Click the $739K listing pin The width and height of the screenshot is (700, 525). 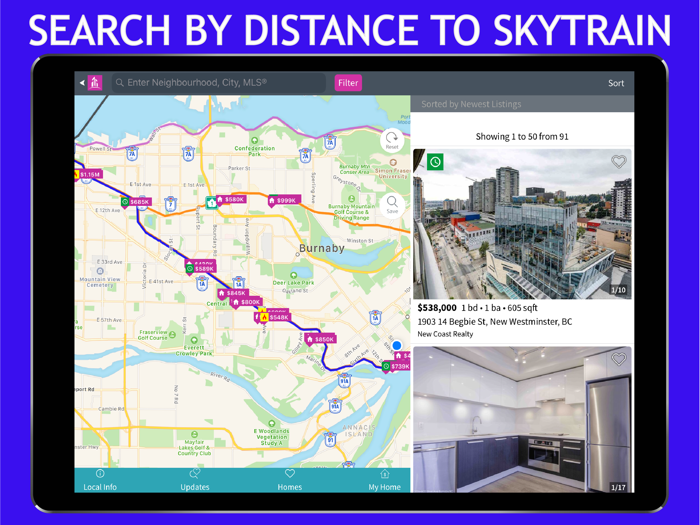397,366
